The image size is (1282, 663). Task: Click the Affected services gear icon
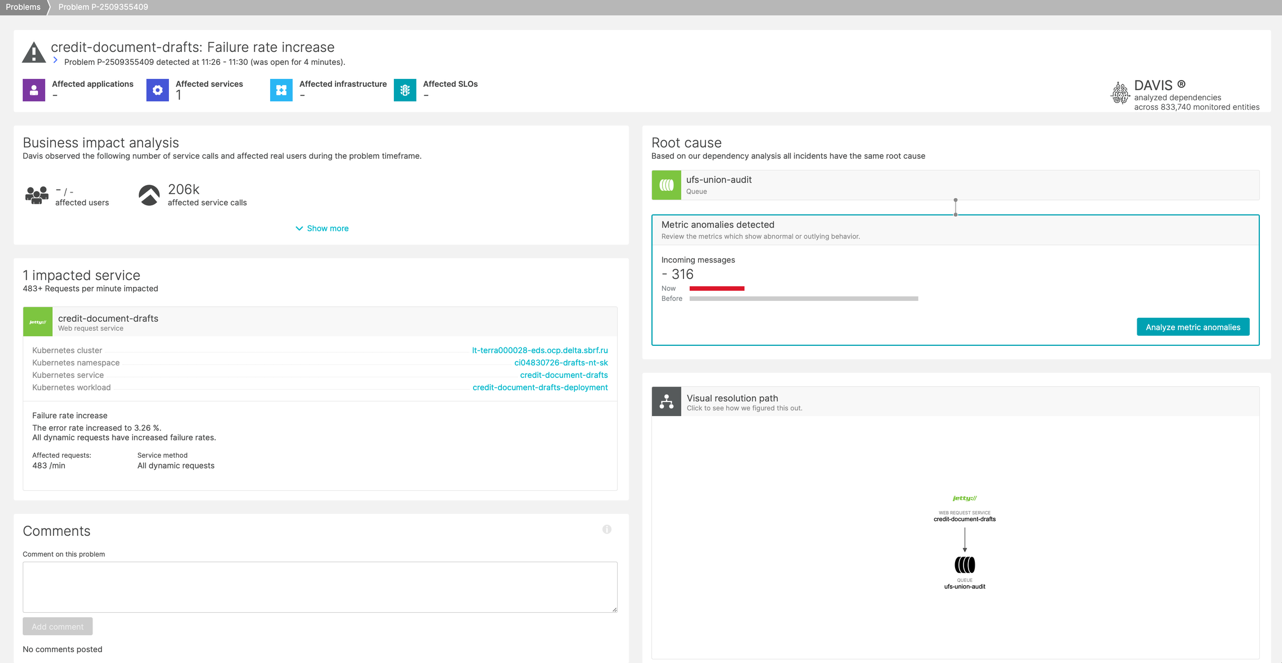point(157,90)
